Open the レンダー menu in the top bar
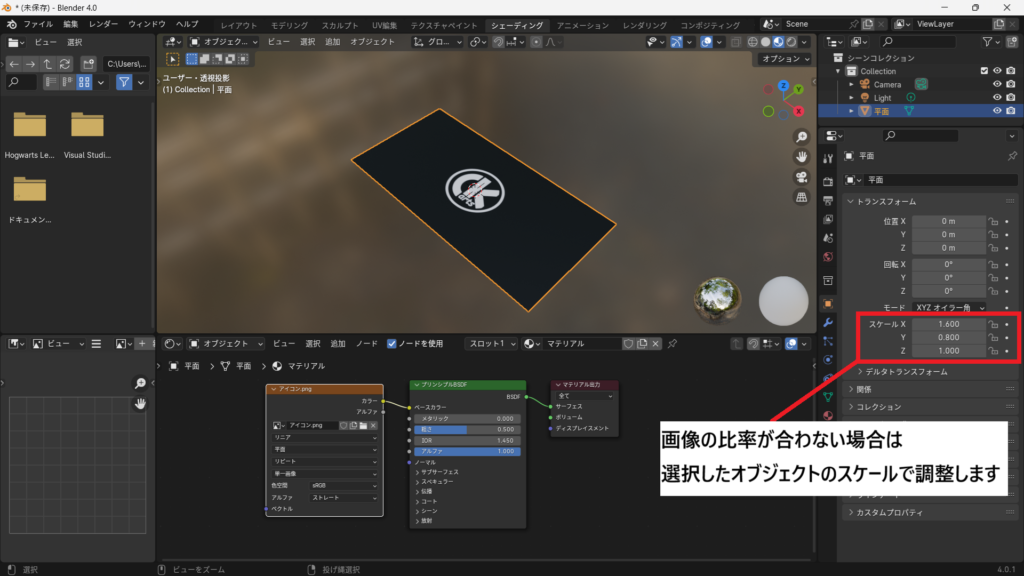The width and height of the screenshot is (1024, 576). click(x=103, y=24)
